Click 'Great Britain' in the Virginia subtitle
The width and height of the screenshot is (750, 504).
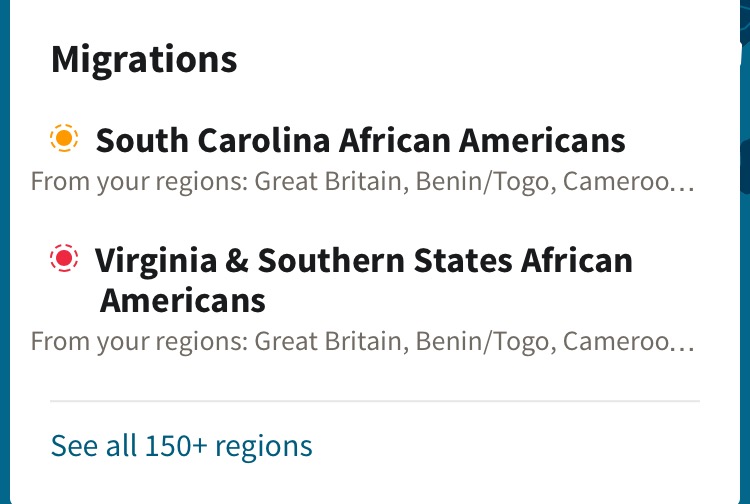331,341
